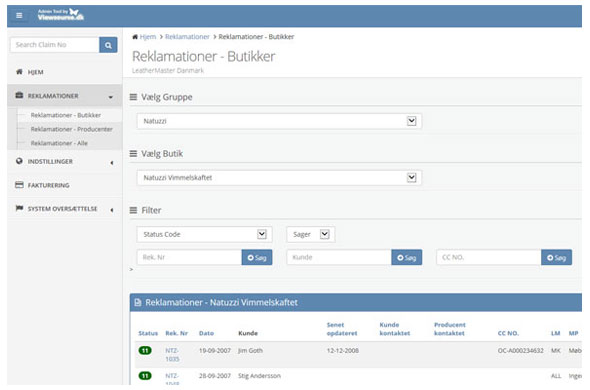Click the search magnifier button
This screenshot has height=390, width=590.
[108, 45]
